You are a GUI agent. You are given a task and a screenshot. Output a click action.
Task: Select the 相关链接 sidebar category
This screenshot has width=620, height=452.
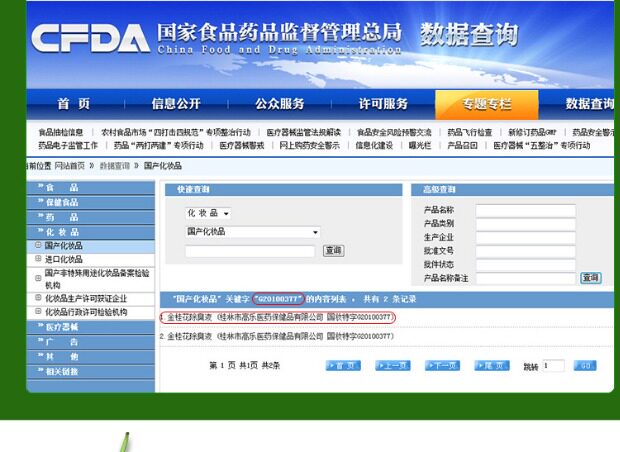point(91,371)
